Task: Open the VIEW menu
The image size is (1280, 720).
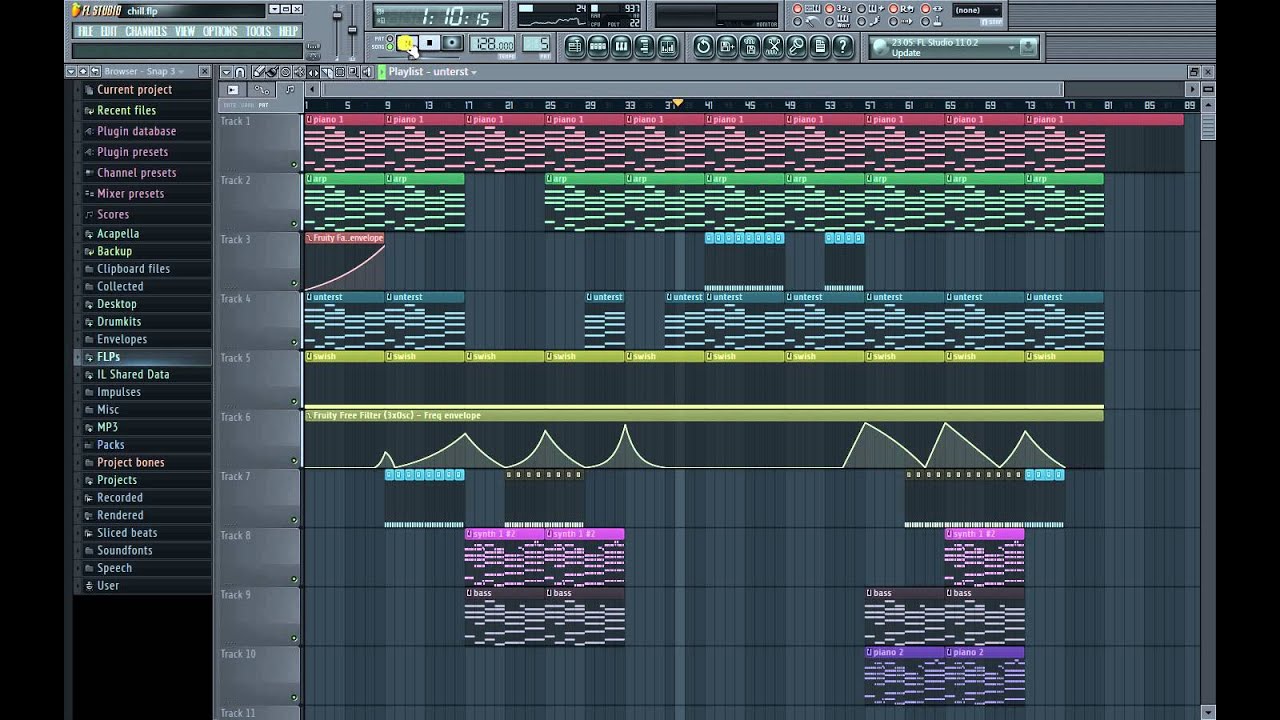Action: (x=185, y=31)
